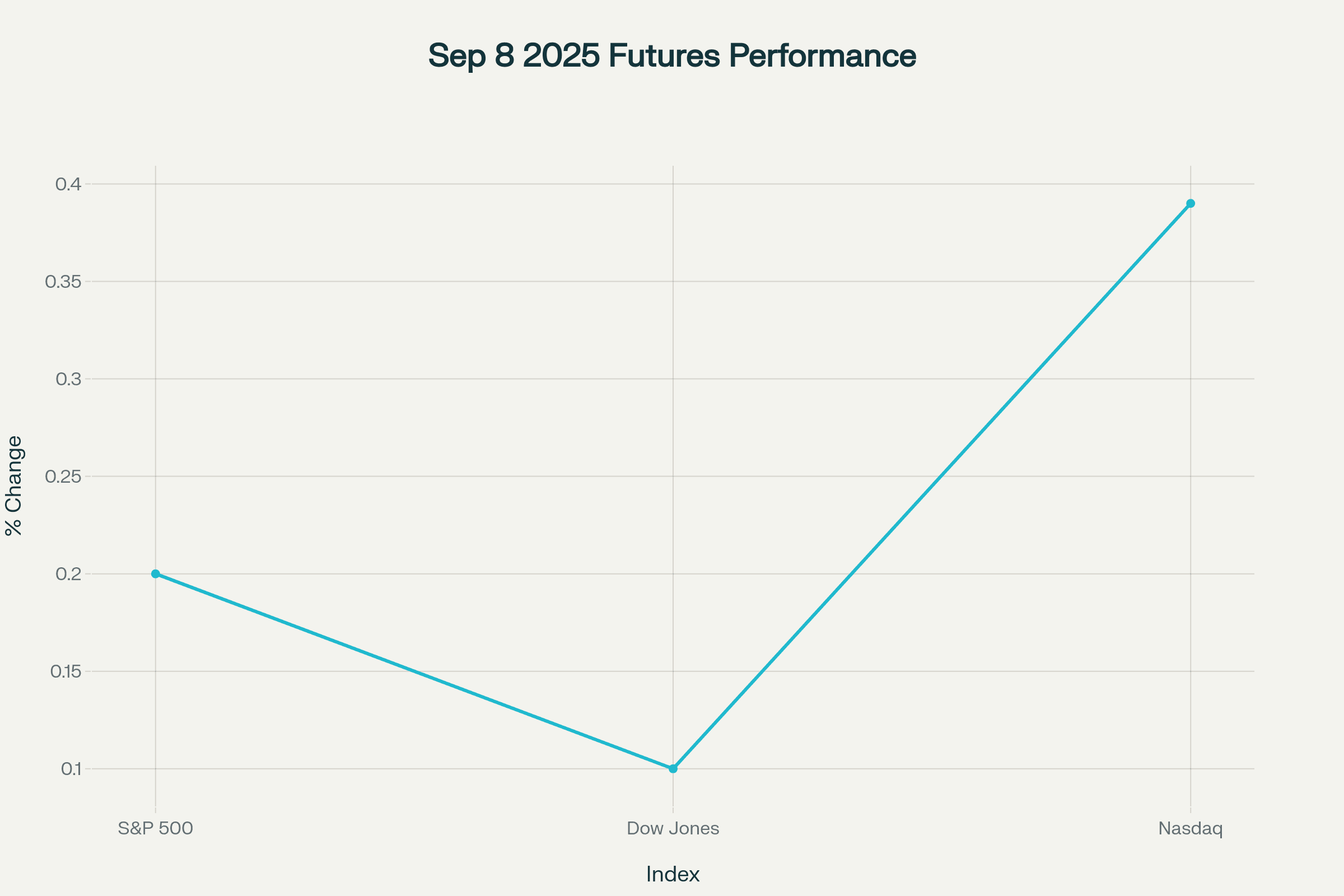Screen dimensions: 1344x896
Task: Click the 0.4 y-axis tick label
Action: point(68,184)
